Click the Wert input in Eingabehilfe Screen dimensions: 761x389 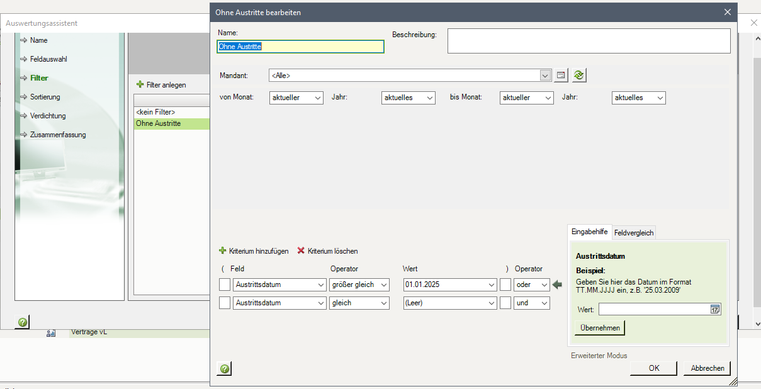pyautogui.click(x=654, y=309)
